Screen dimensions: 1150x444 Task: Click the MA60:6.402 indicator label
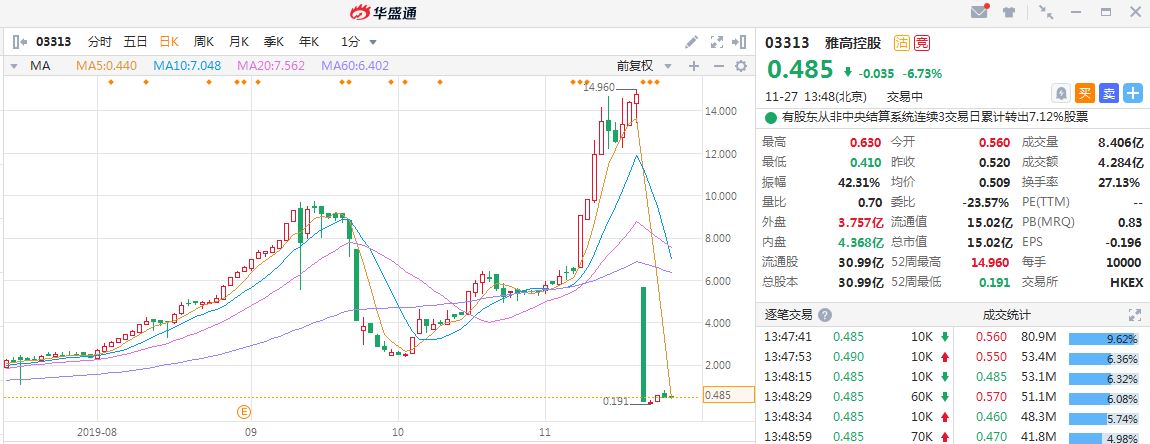[x=355, y=66]
